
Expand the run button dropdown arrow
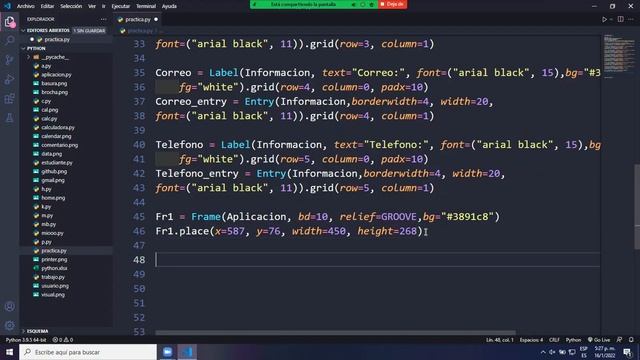[611, 19]
